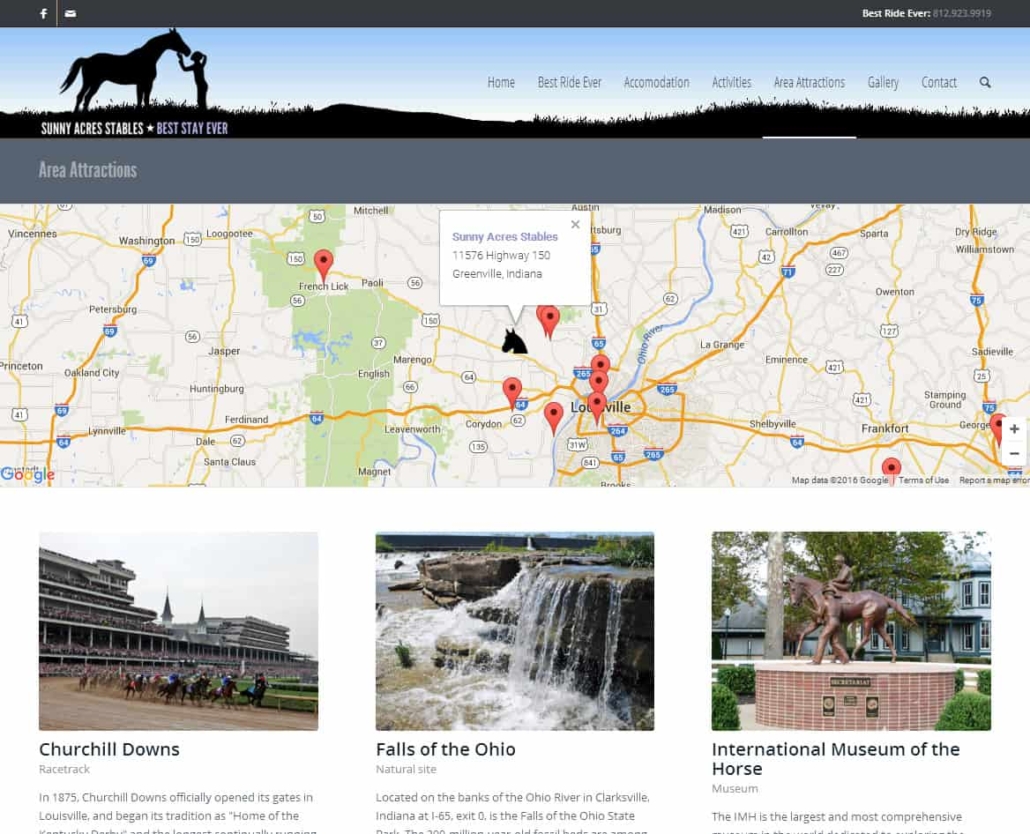Image resolution: width=1030 pixels, height=834 pixels.
Task: Open the Churchill Downs racetrack photo
Action: coord(178,630)
